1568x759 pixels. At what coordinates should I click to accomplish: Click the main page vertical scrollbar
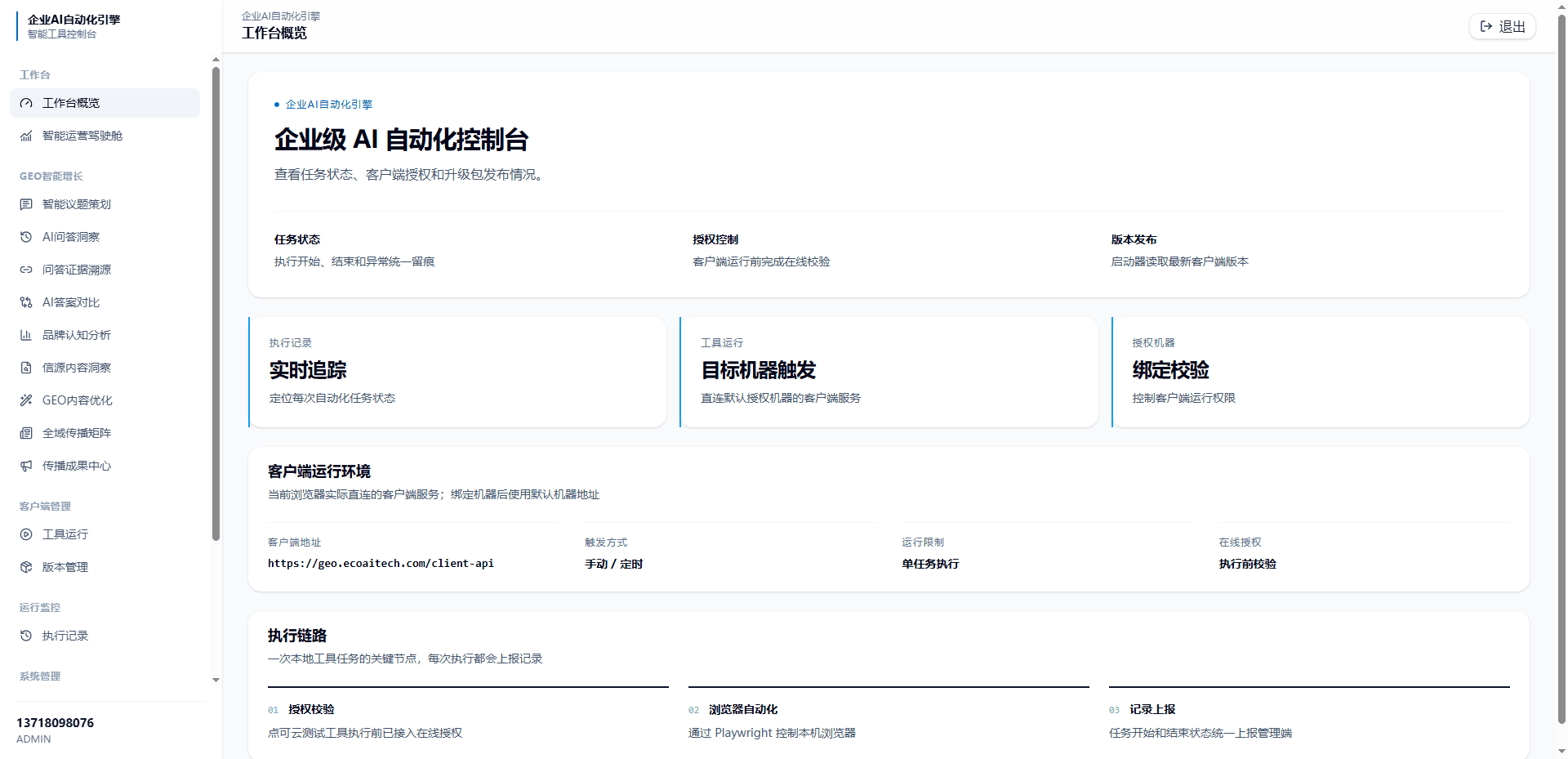click(1561, 368)
